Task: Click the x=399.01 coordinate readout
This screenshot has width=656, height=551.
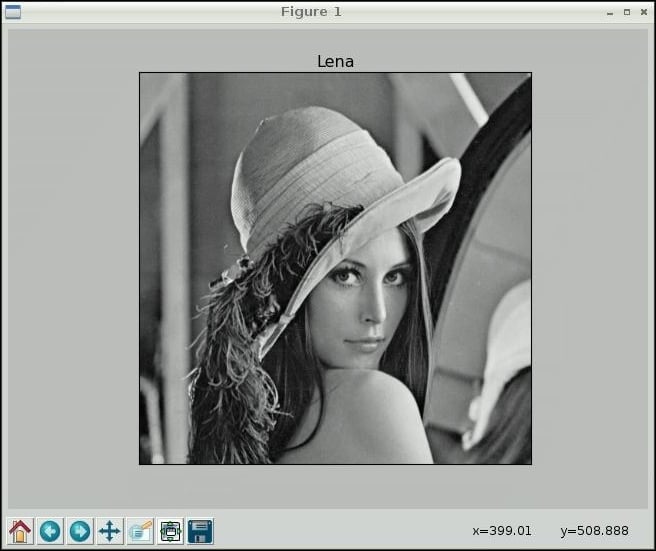Action: tap(502, 531)
